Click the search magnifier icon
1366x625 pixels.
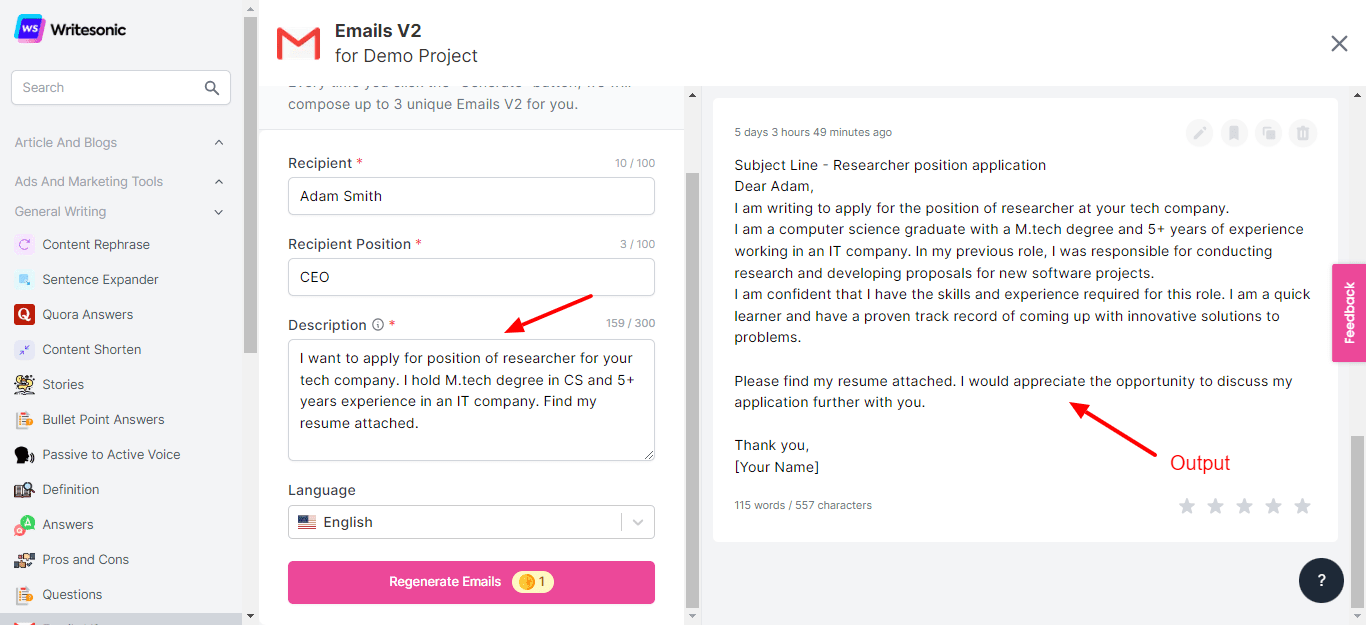point(212,88)
